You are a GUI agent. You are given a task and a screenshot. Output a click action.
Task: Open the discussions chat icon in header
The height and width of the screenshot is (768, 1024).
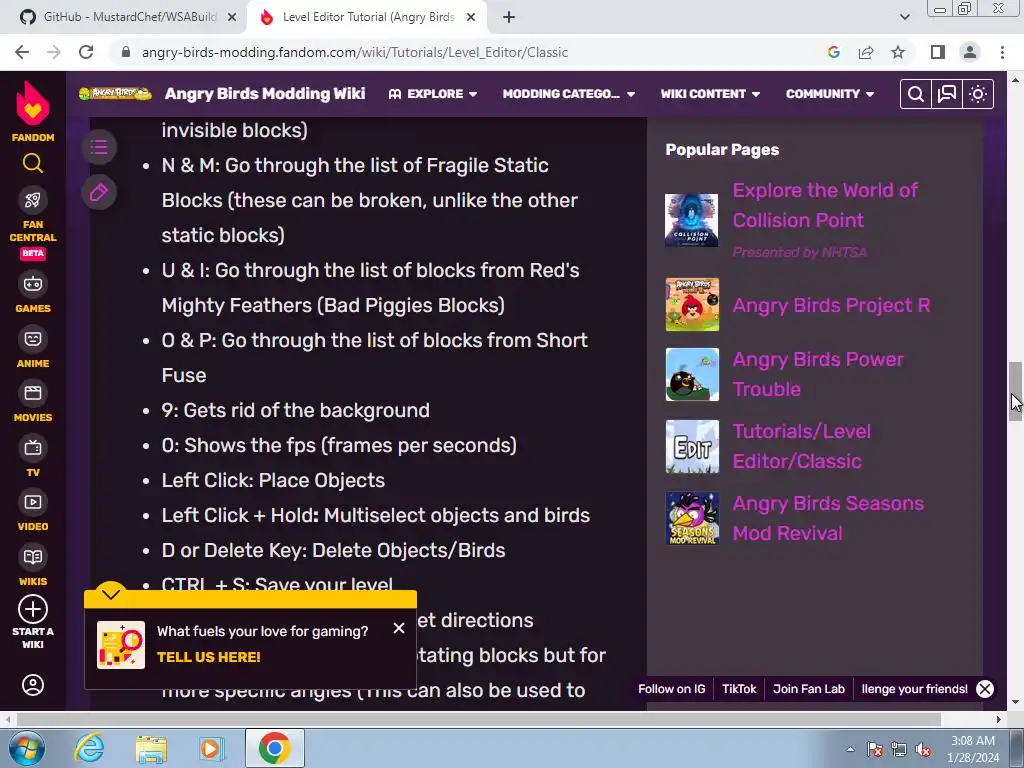click(x=947, y=94)
